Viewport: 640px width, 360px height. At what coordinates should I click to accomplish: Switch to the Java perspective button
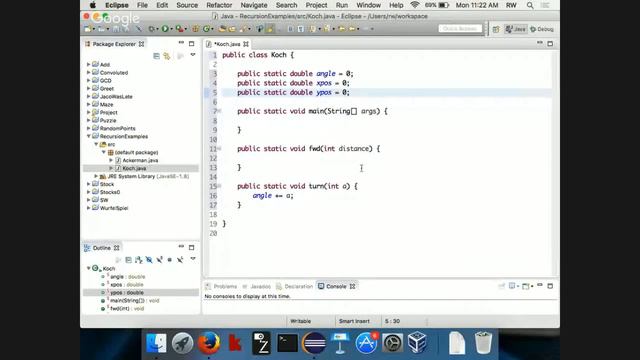[x=516, y=29]
